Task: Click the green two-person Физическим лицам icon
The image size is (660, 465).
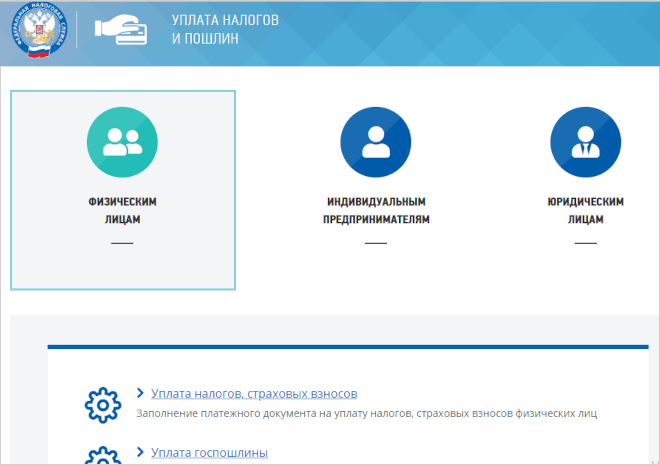Action: [122, 142]
